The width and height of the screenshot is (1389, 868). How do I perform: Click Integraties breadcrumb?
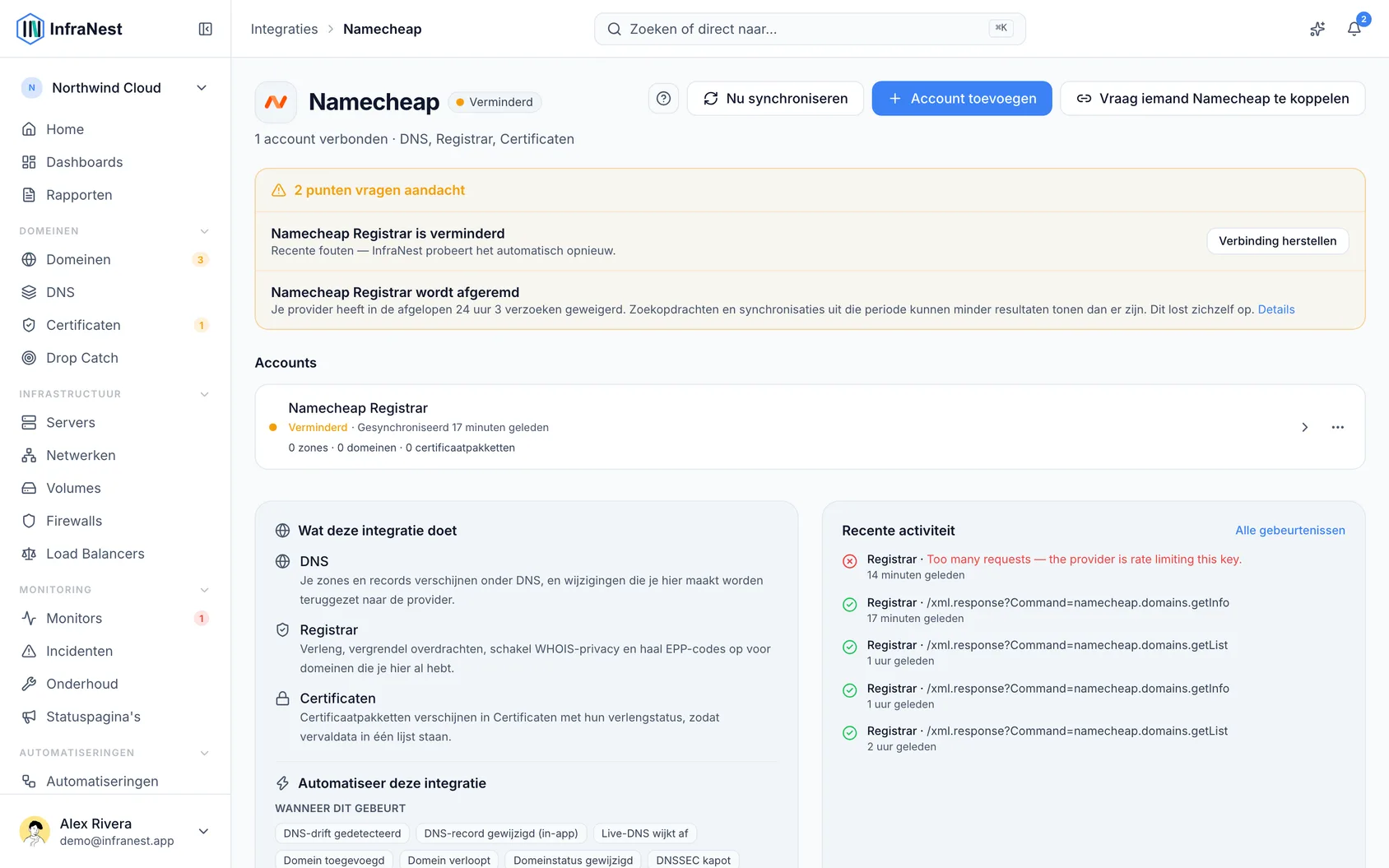[x=284, y=29]
